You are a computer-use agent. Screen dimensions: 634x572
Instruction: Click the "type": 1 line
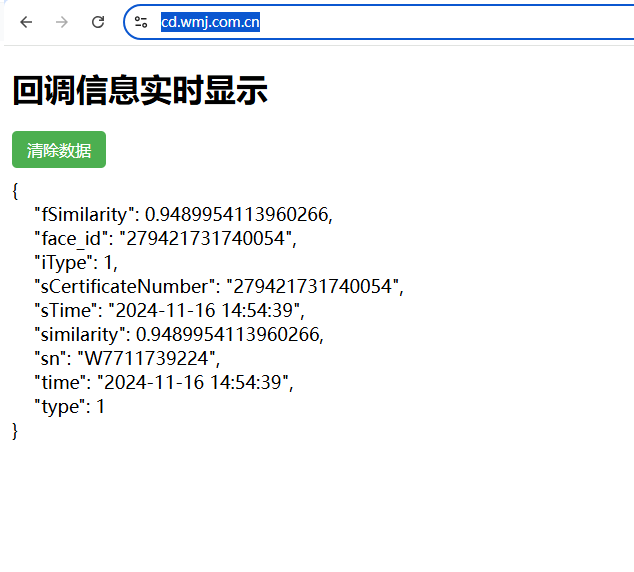(69, 406)
